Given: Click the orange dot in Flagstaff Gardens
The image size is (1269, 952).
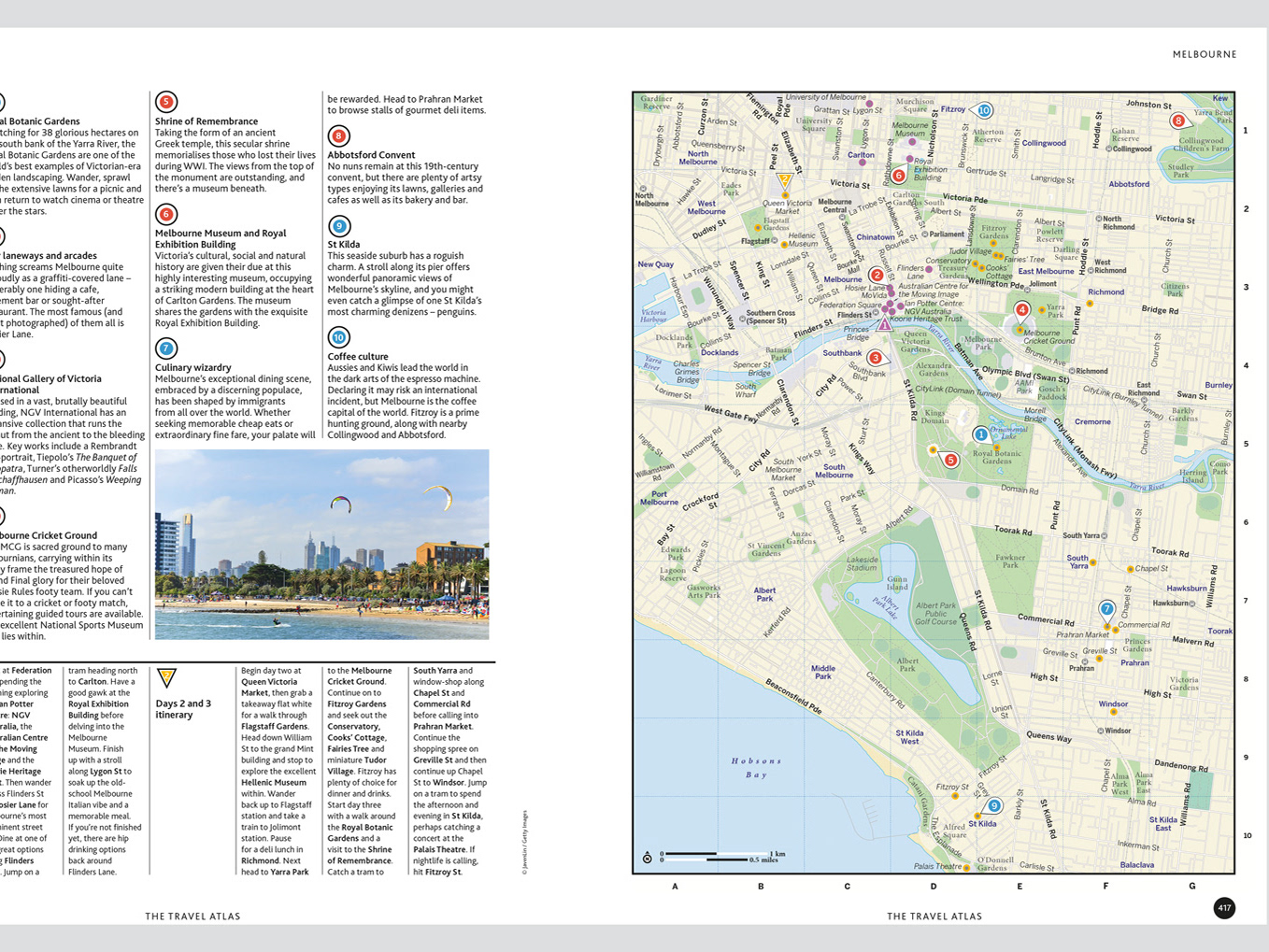Looking at the screenshot, I should [757, 228].
